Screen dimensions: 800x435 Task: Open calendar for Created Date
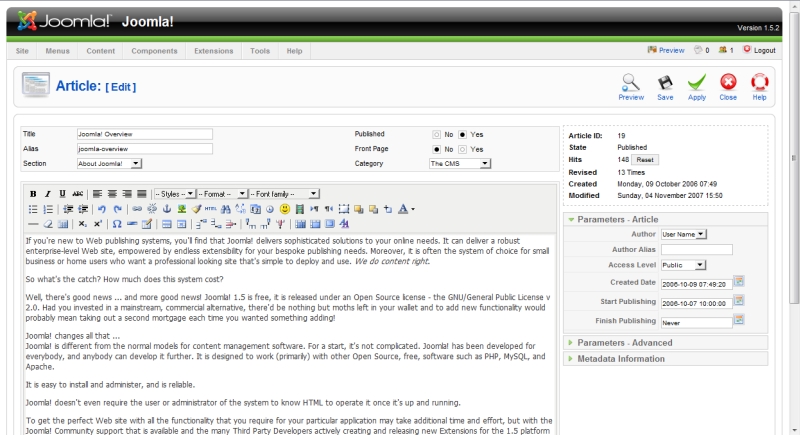[x=739, y=281]
